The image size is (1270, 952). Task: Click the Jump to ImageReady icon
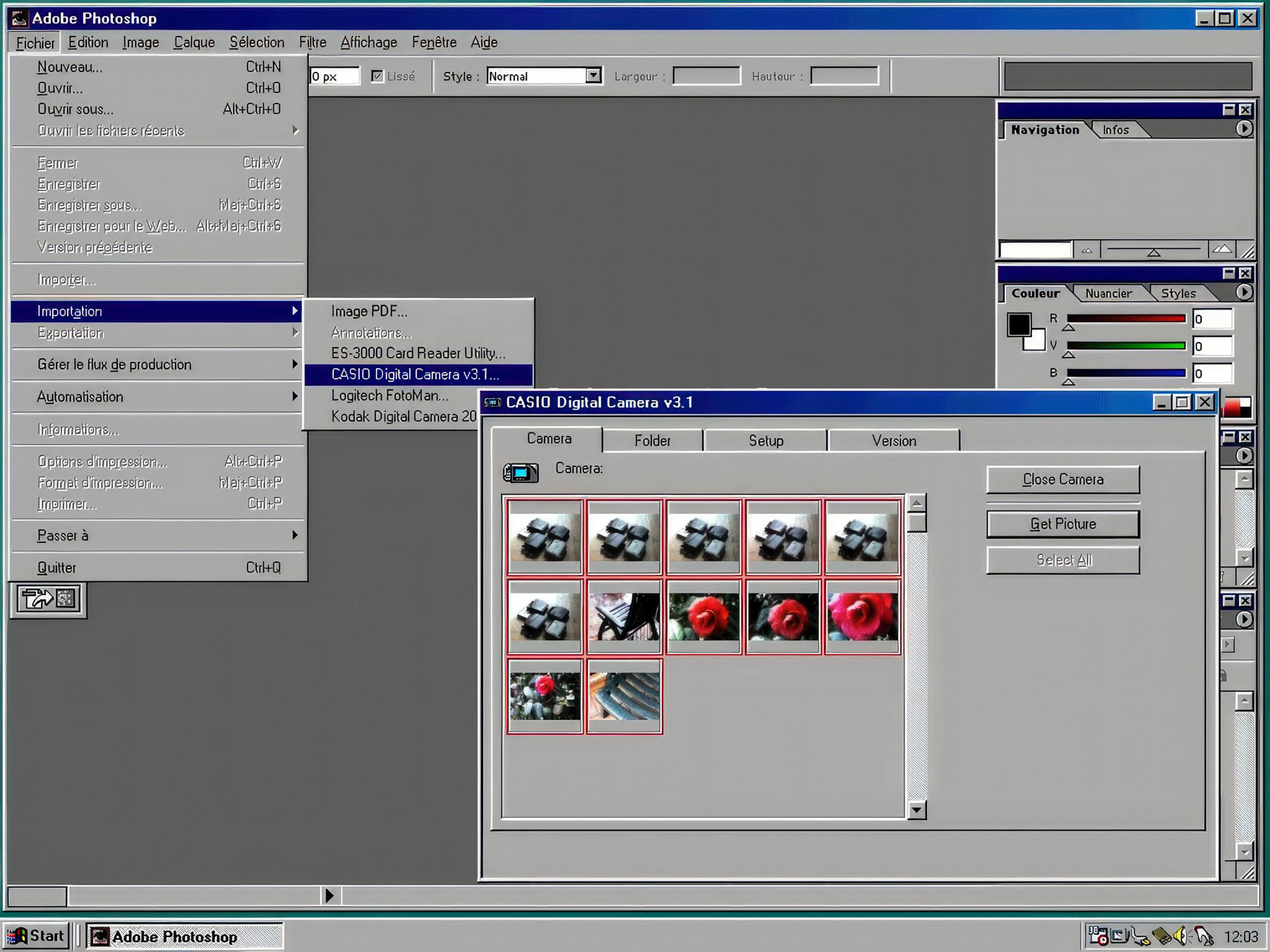coord(49,599)
